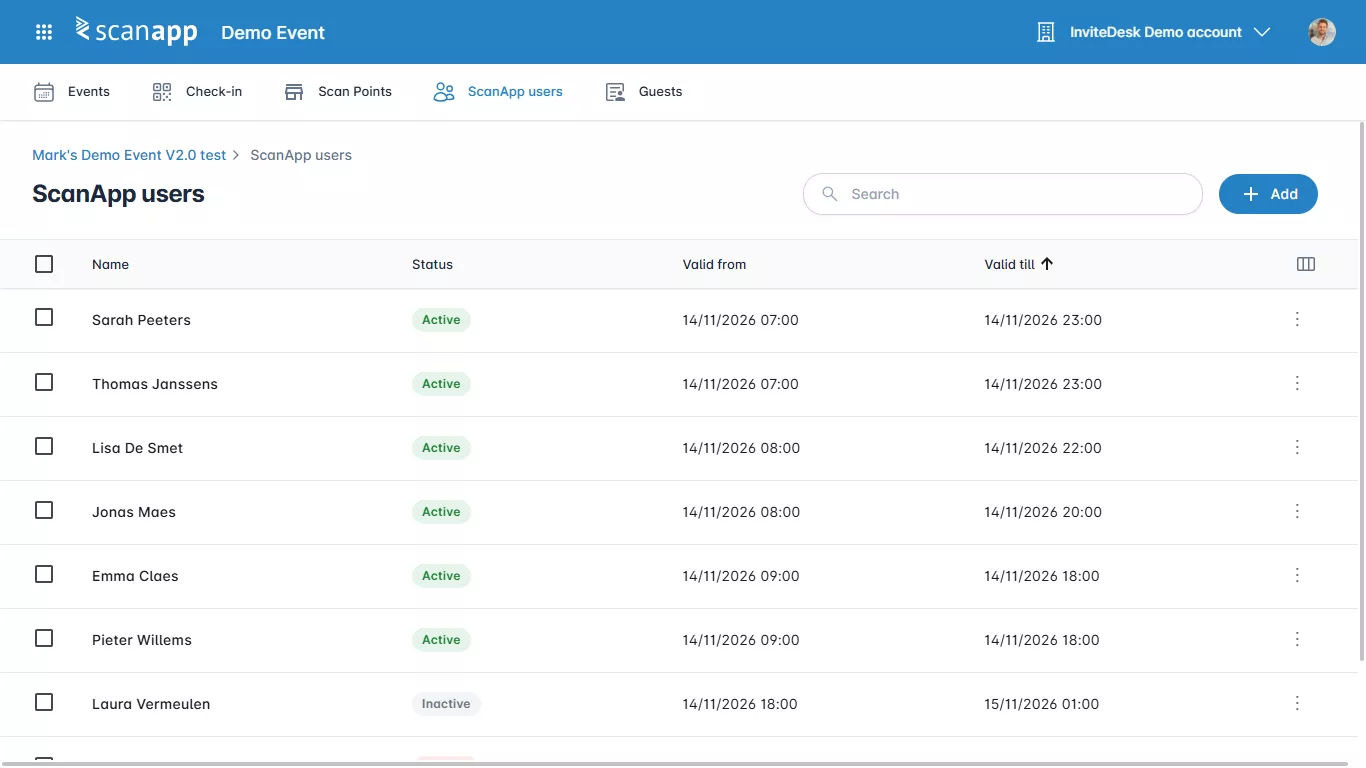Image resolution: width=1366 pixels, height=768 pixels.
Task: Select the Pieter Willems row checkbox
Action: click(x=44, y=638)
